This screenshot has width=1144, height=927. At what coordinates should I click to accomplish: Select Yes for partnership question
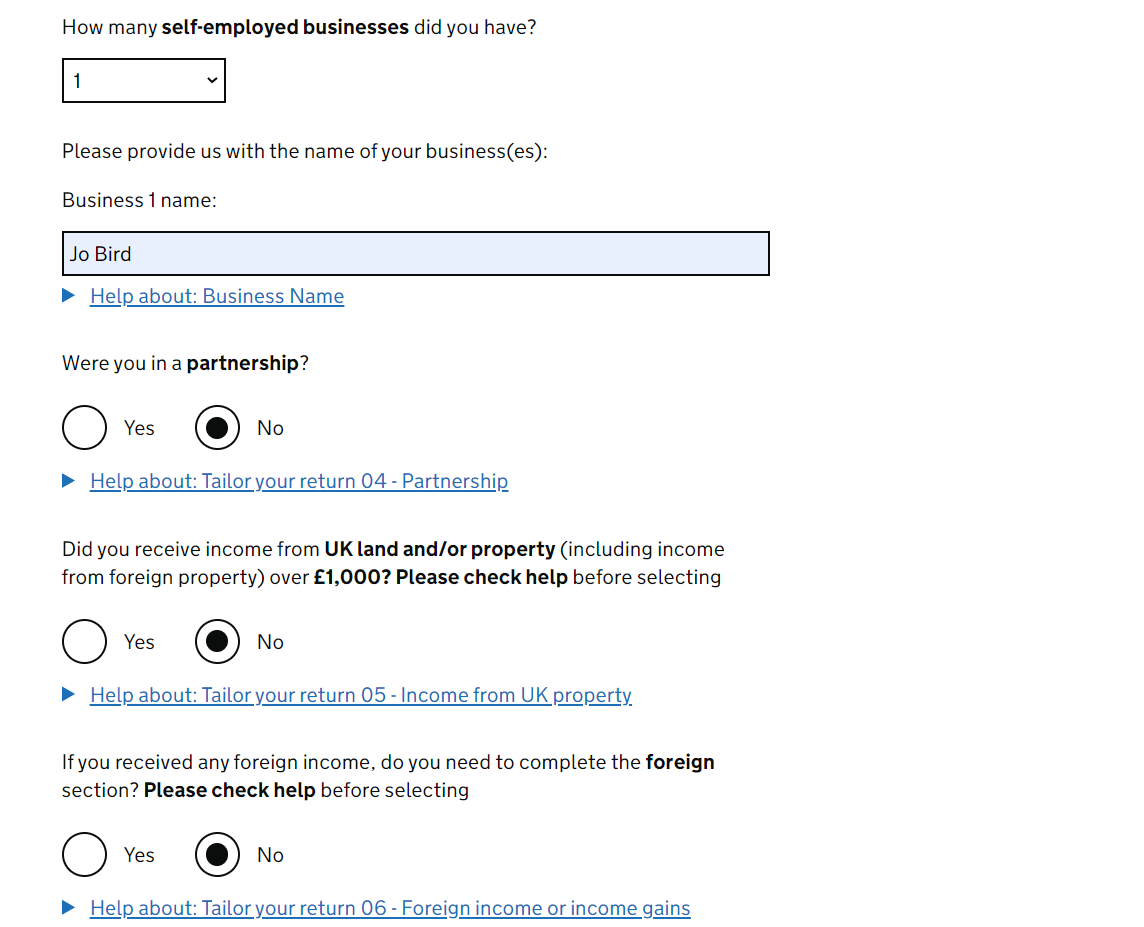pyautogui.click(x=85, y=427)
